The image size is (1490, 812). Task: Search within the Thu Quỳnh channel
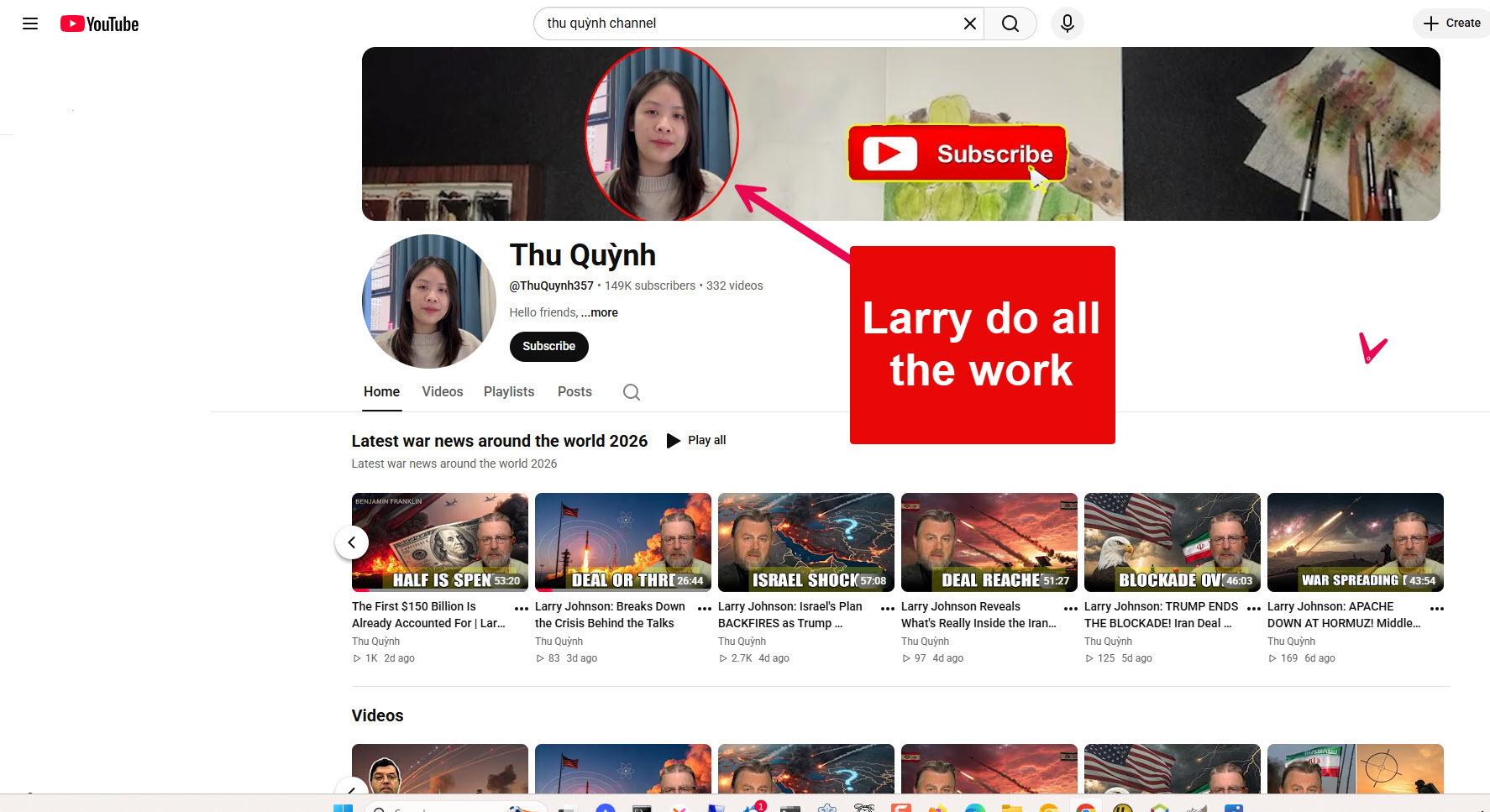click(x=632, y=392)
